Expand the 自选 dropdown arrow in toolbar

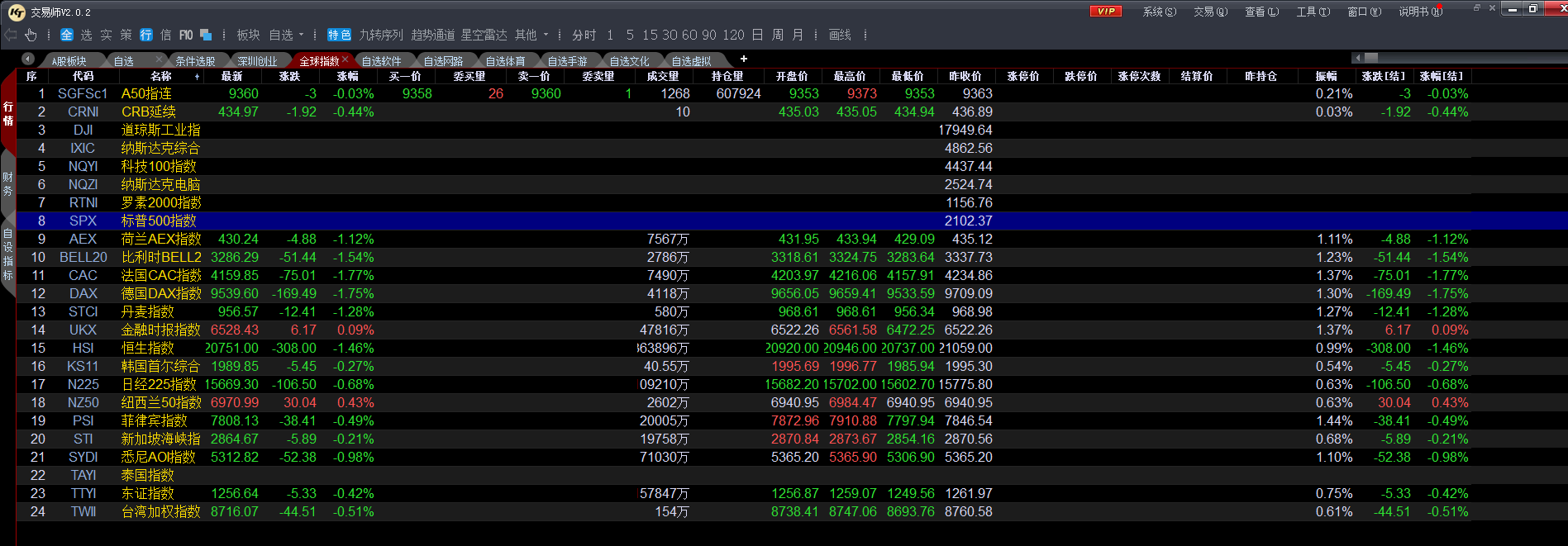tap(302, 35)
